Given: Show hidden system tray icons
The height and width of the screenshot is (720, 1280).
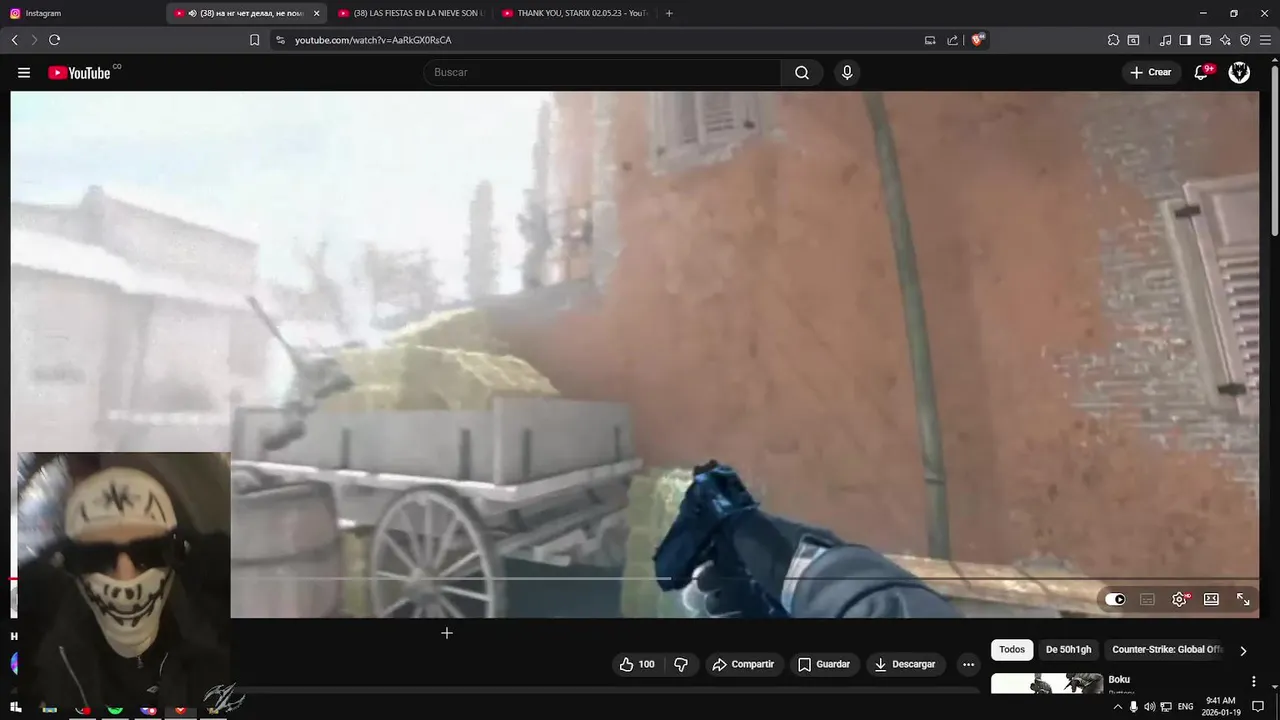Looking at the screenshot, I should click(x=1118, y=707).
